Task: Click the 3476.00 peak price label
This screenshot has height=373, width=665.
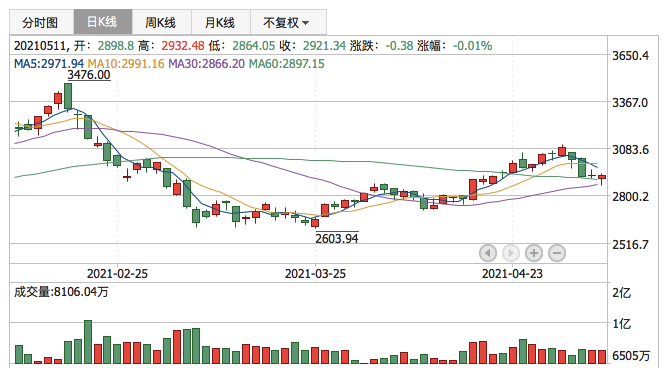Action: pos(89,75)
